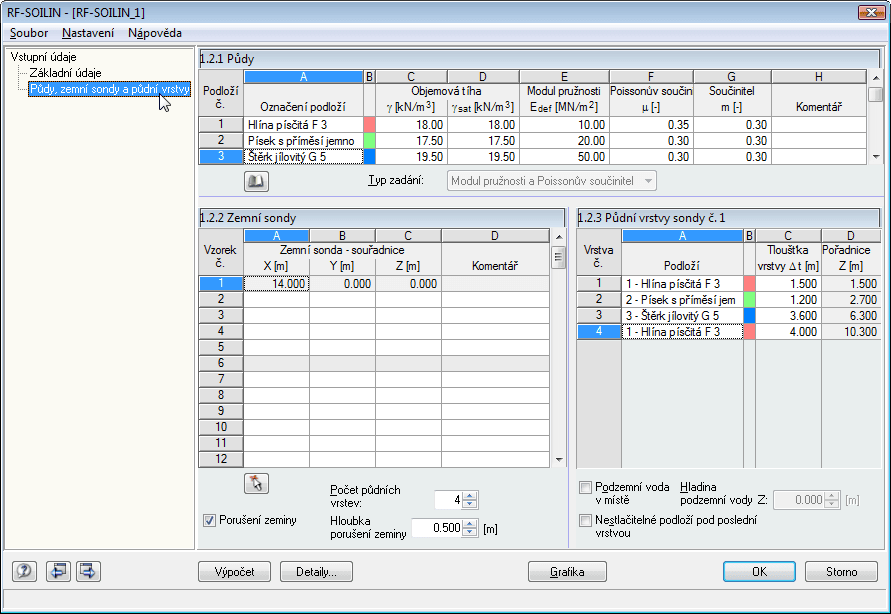The height and width of the screenshot is (614, 891).
Task: Select layer 4 Podloží cell Hlína písčitá
Action: tap(682, 331)
